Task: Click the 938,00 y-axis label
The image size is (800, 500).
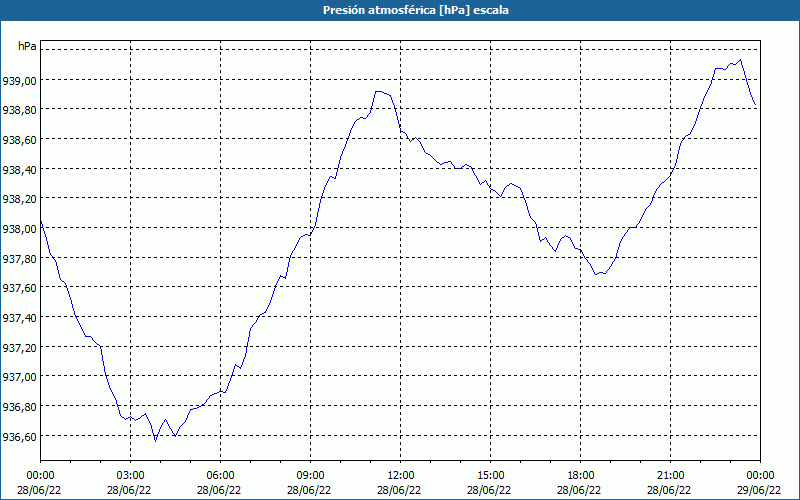Action: click(19, 228)
